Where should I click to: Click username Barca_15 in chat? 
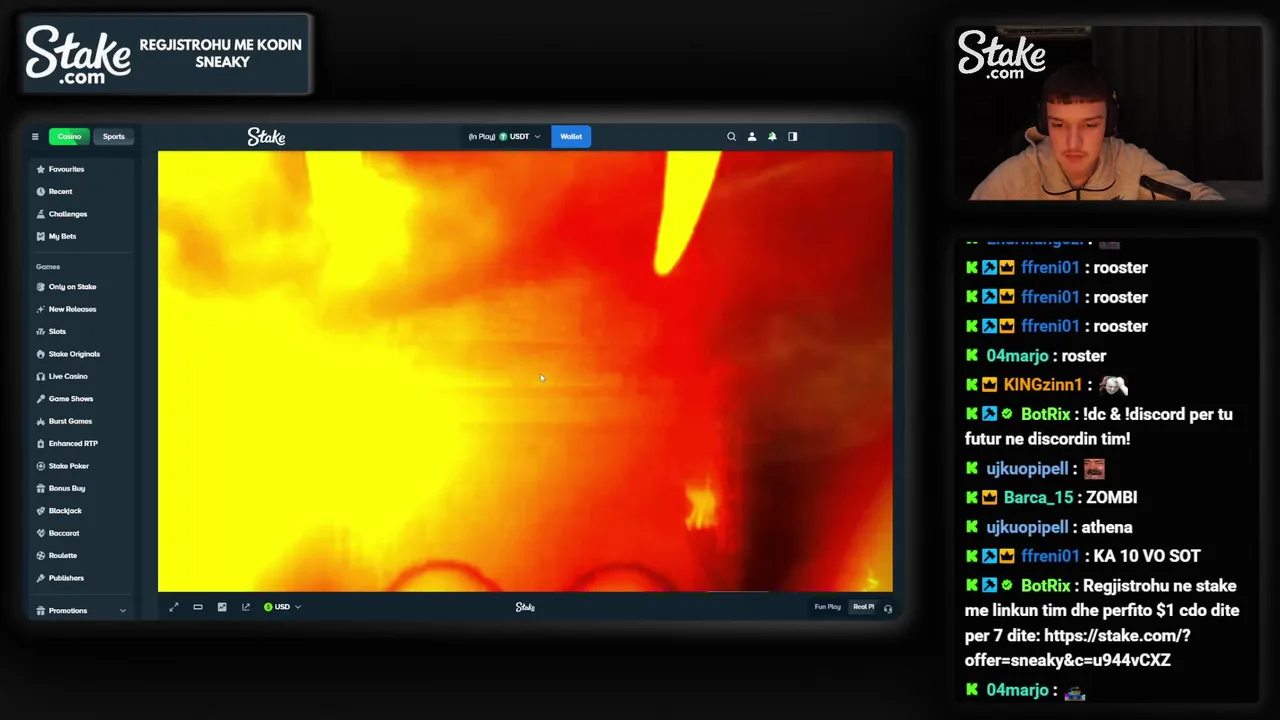[1038, 497]
